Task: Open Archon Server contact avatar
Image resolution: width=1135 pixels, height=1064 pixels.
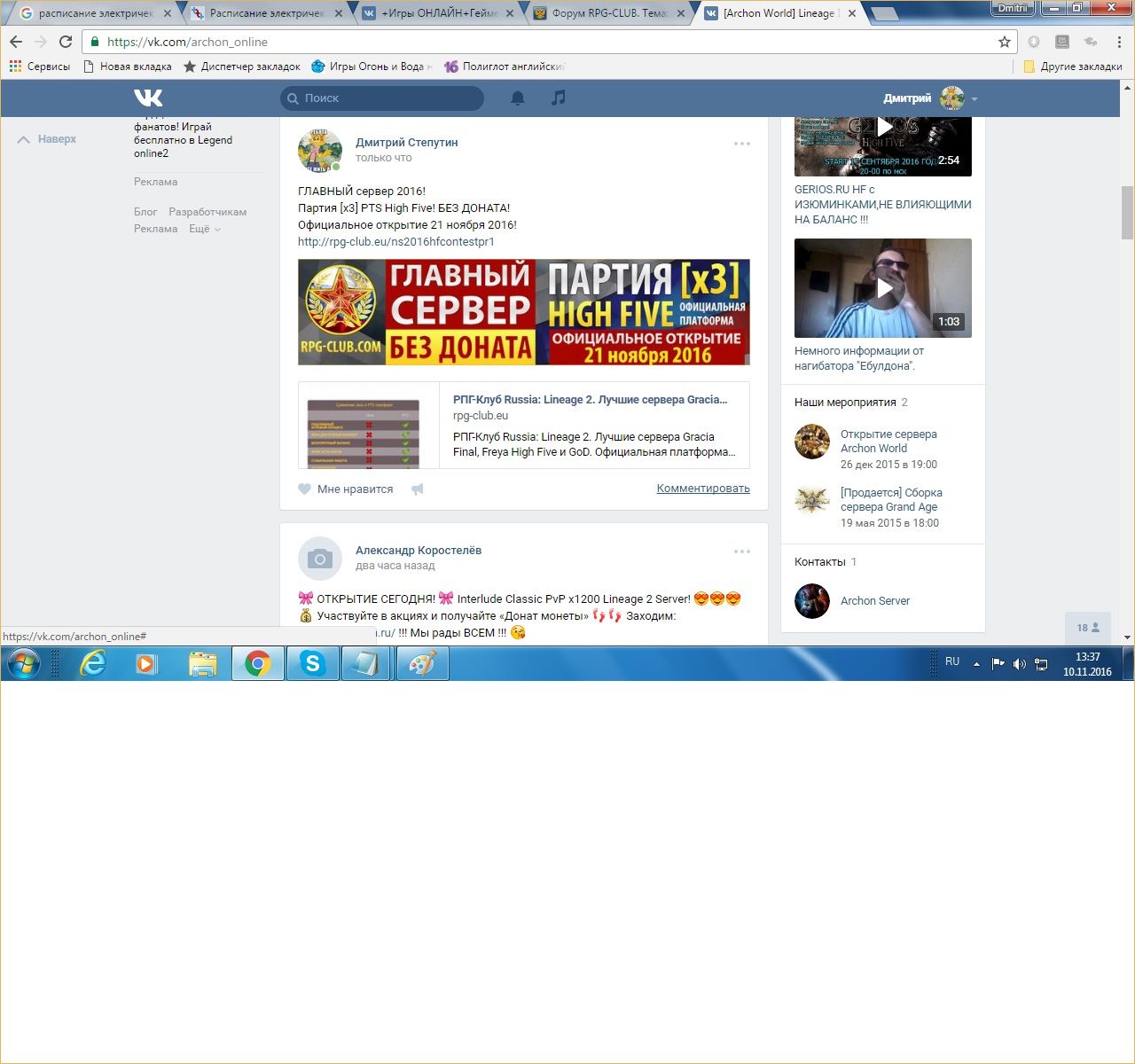Action: [x=812, y=601]
